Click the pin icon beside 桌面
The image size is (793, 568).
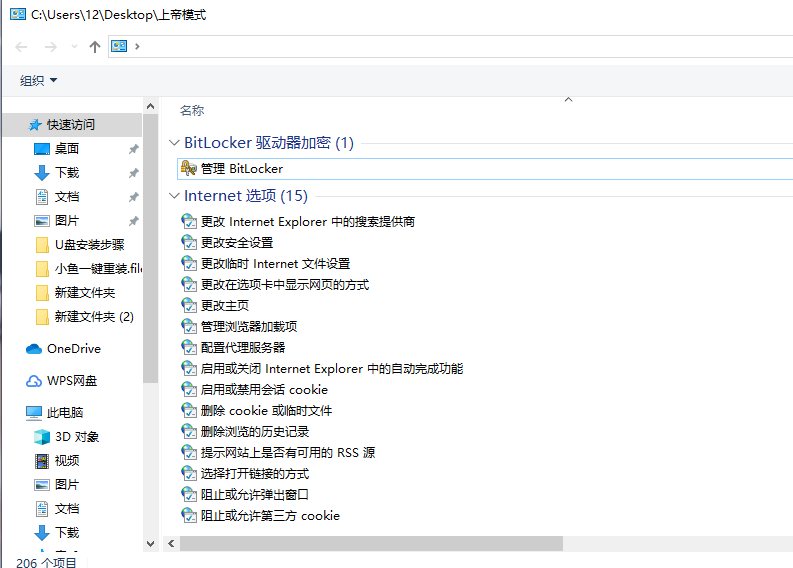(x=134, y=149)
